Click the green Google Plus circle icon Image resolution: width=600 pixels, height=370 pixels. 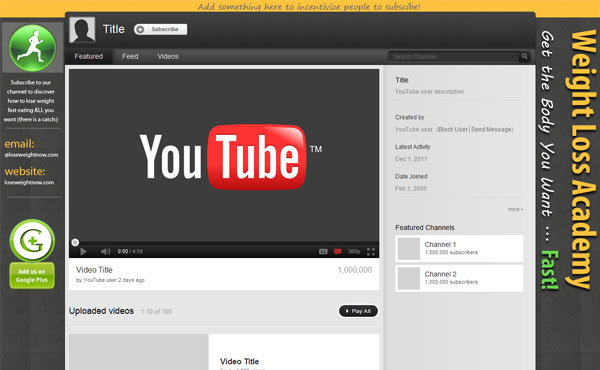tap(32, 241)
